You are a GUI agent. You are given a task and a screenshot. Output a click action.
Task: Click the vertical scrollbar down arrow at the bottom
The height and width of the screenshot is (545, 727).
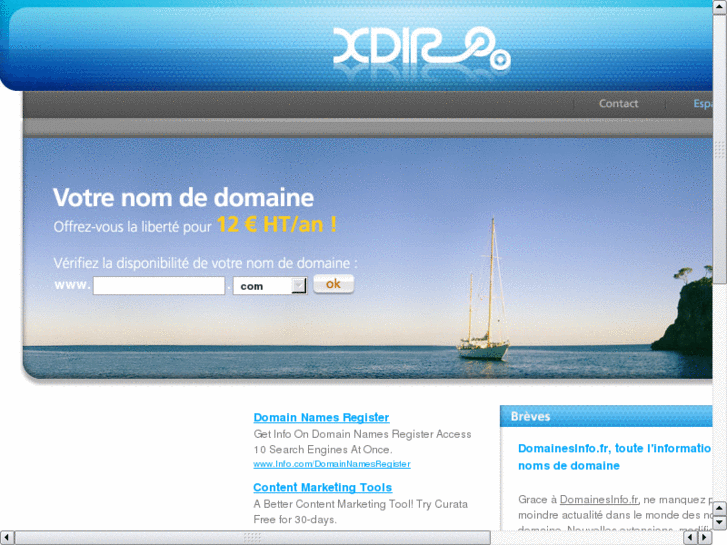[x=720, y=522]
